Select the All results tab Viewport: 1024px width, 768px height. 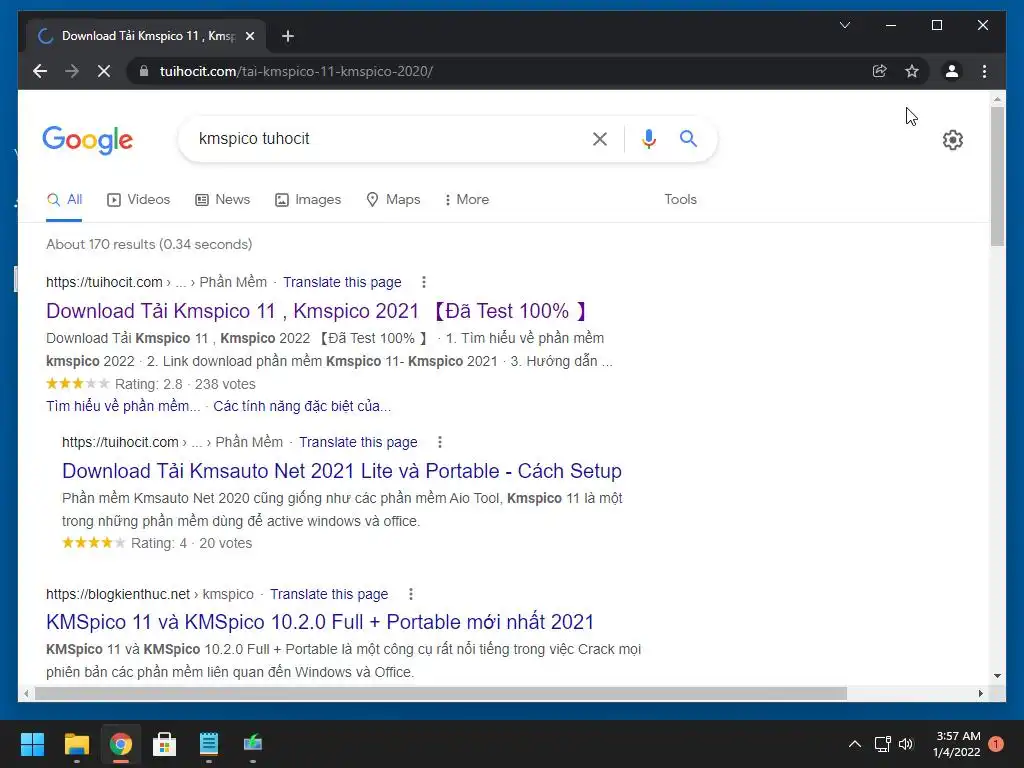[x=65, y=200]
